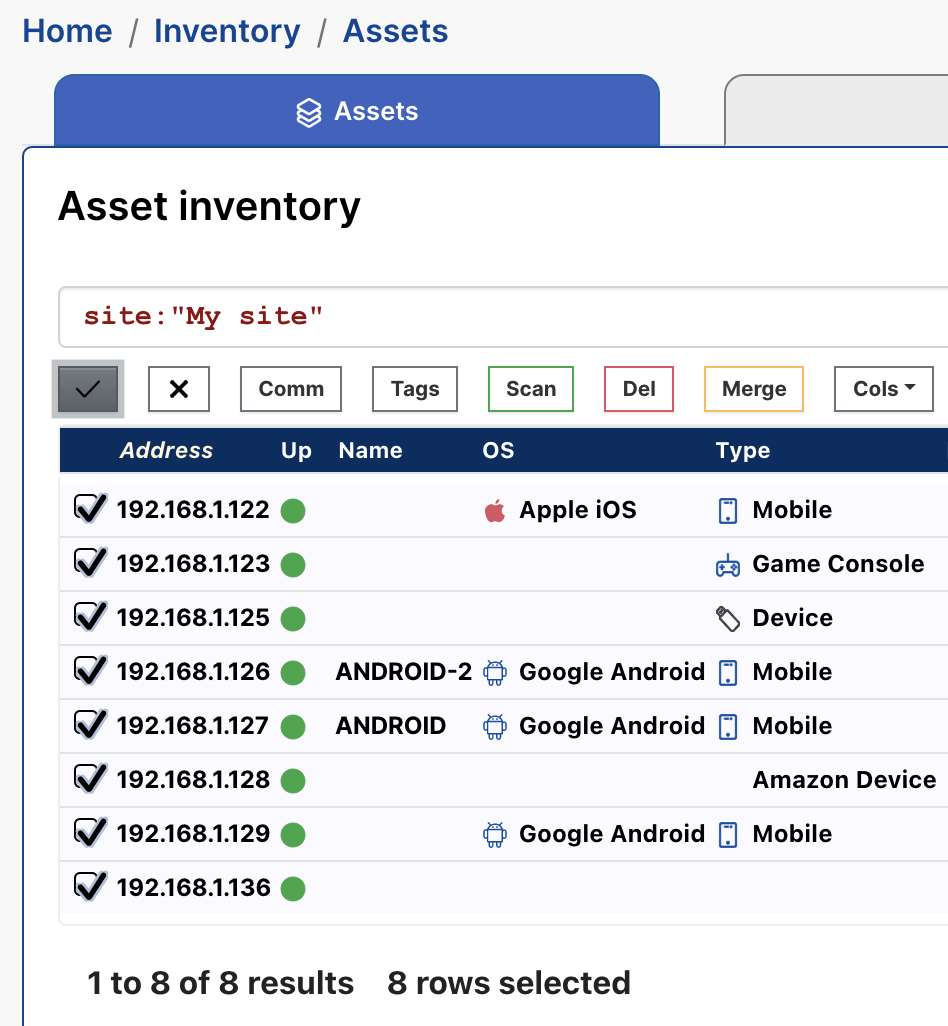Click the Merge button
Image resolution: width=948 pixels, height=1026 pixels.
(753, 389)
